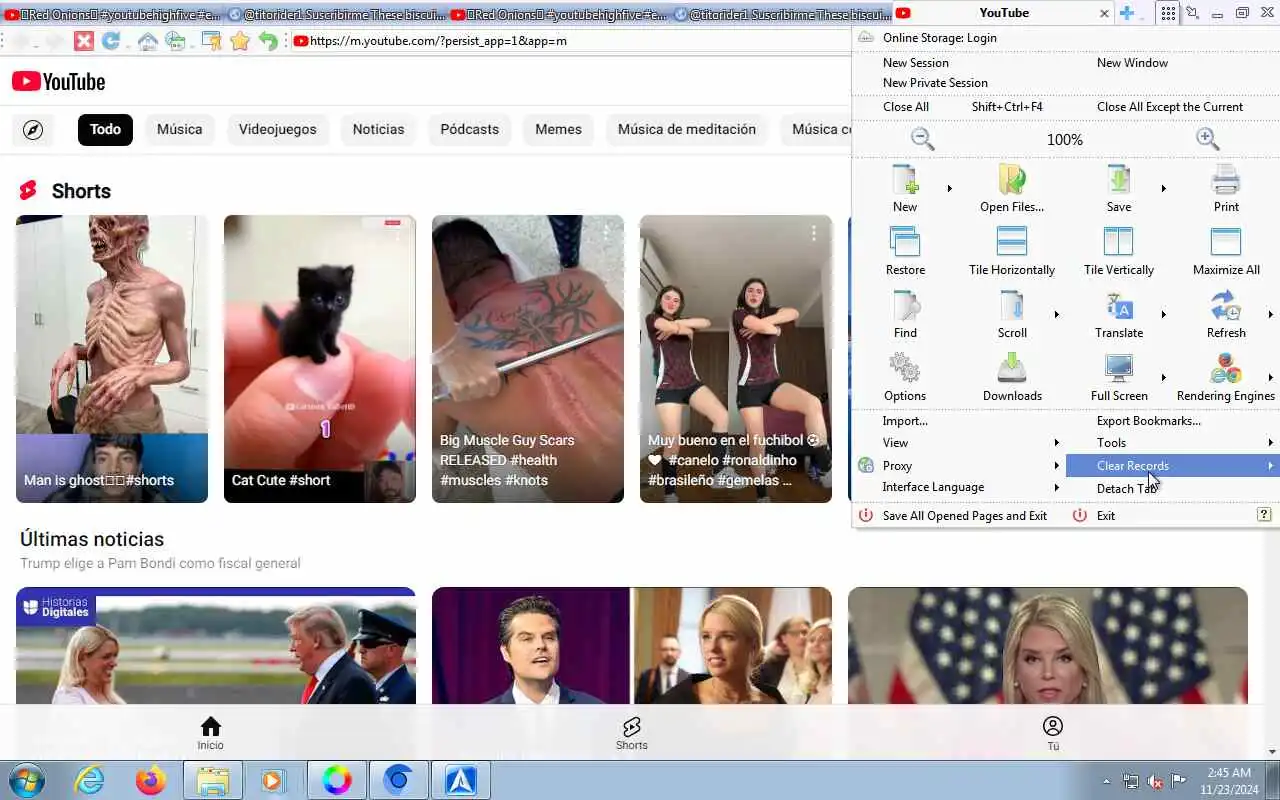Open the Clear Records submenu
The height and width of the screenshot is (800, 1280).
pyautogui.click(x=1172, y=466)
